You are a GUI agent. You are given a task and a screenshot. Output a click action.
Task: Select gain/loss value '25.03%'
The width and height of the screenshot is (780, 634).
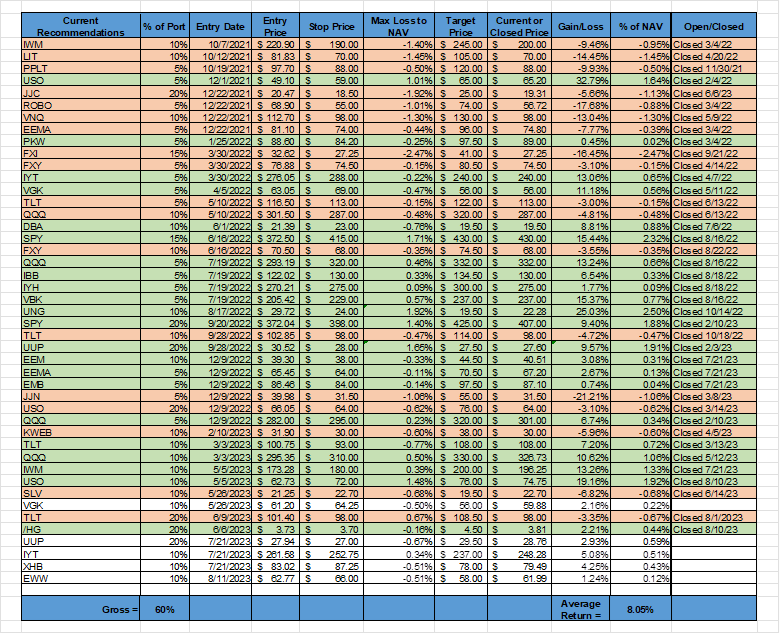[581, 311]
